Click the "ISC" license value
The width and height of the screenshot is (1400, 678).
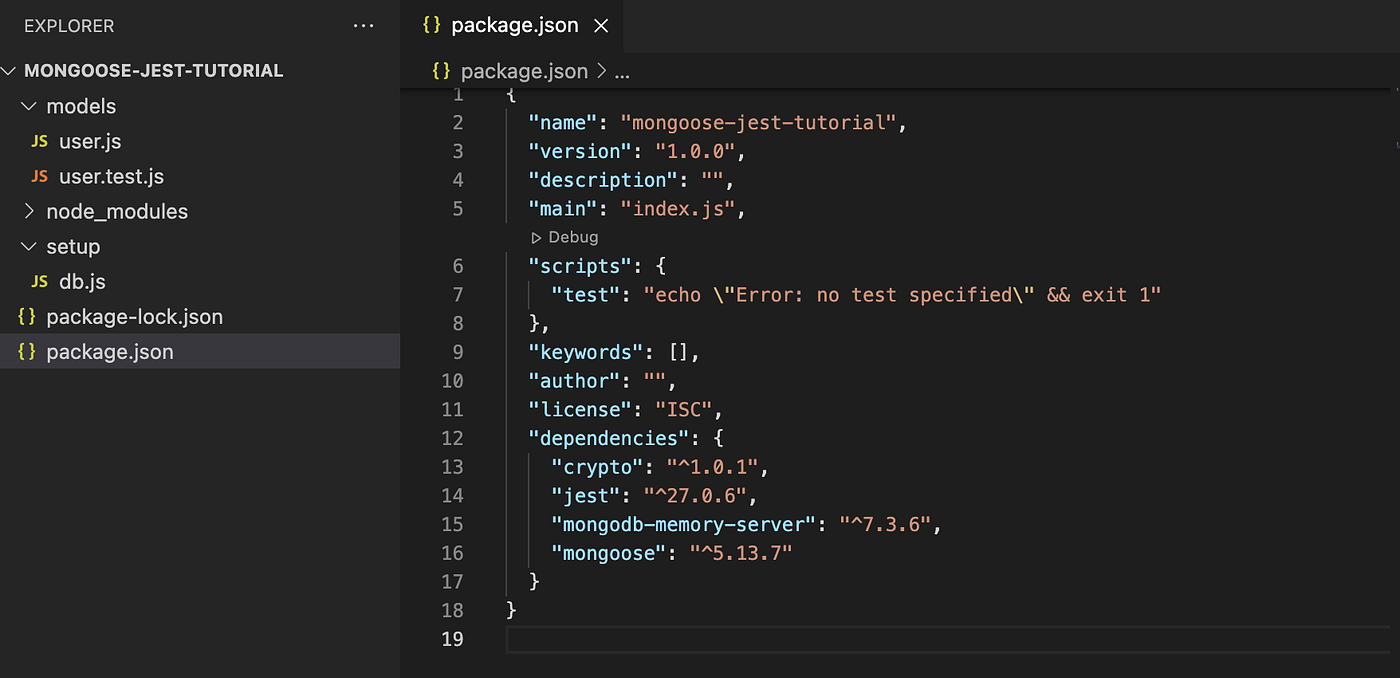pos(684,410)
